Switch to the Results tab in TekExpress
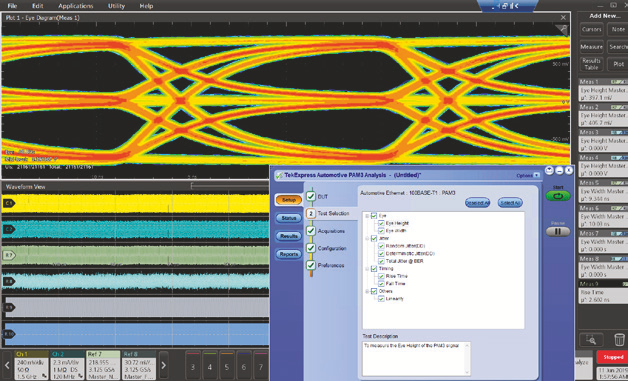 pos(289,236)
